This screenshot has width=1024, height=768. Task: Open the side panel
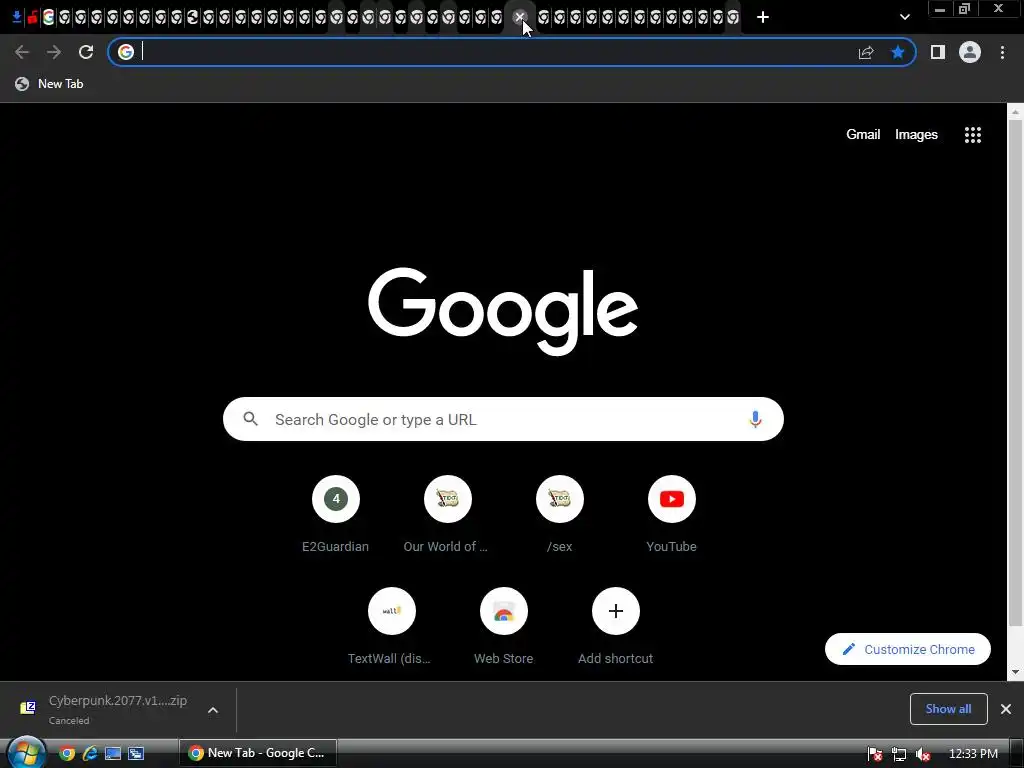pyautogui.click(x=938, y=52)
